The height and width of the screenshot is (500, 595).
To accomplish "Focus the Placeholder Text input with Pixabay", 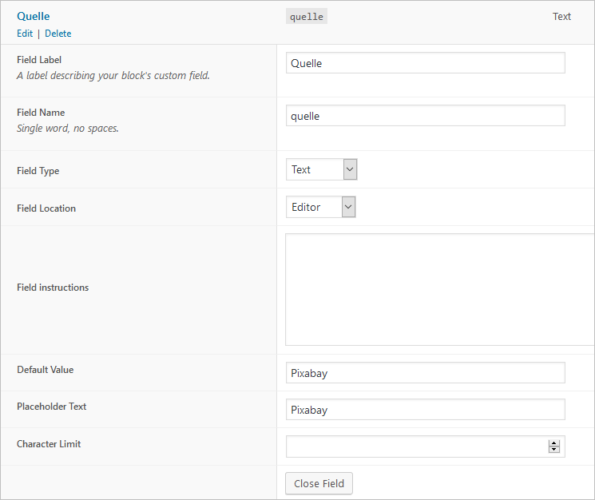I will click(425, 409).
